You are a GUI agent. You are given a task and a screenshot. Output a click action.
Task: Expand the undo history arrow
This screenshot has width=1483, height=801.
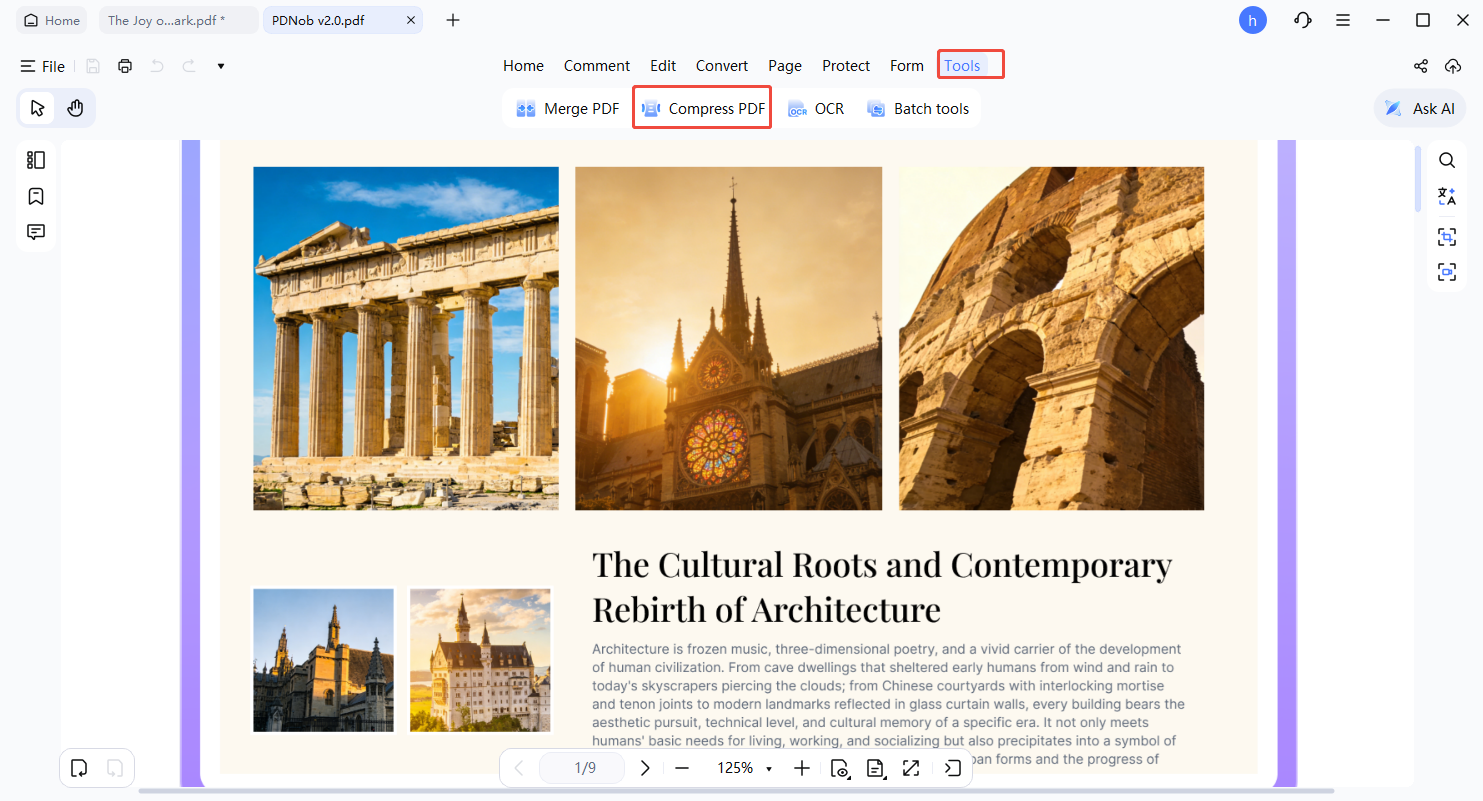[x=220, y=66]
